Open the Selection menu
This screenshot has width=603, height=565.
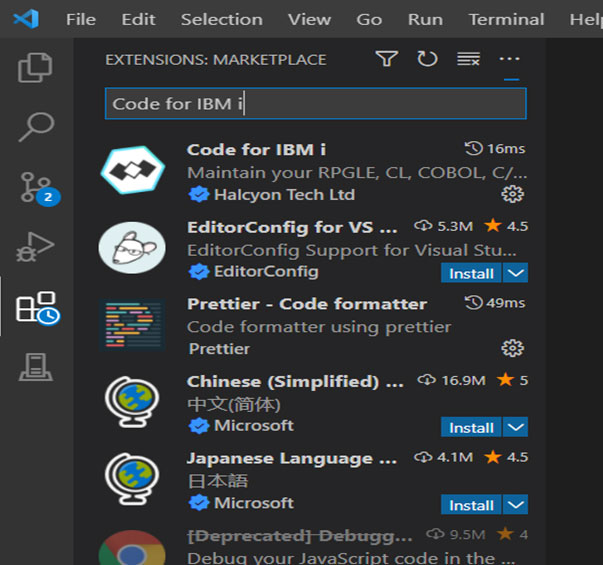click(x=222, y=19)
